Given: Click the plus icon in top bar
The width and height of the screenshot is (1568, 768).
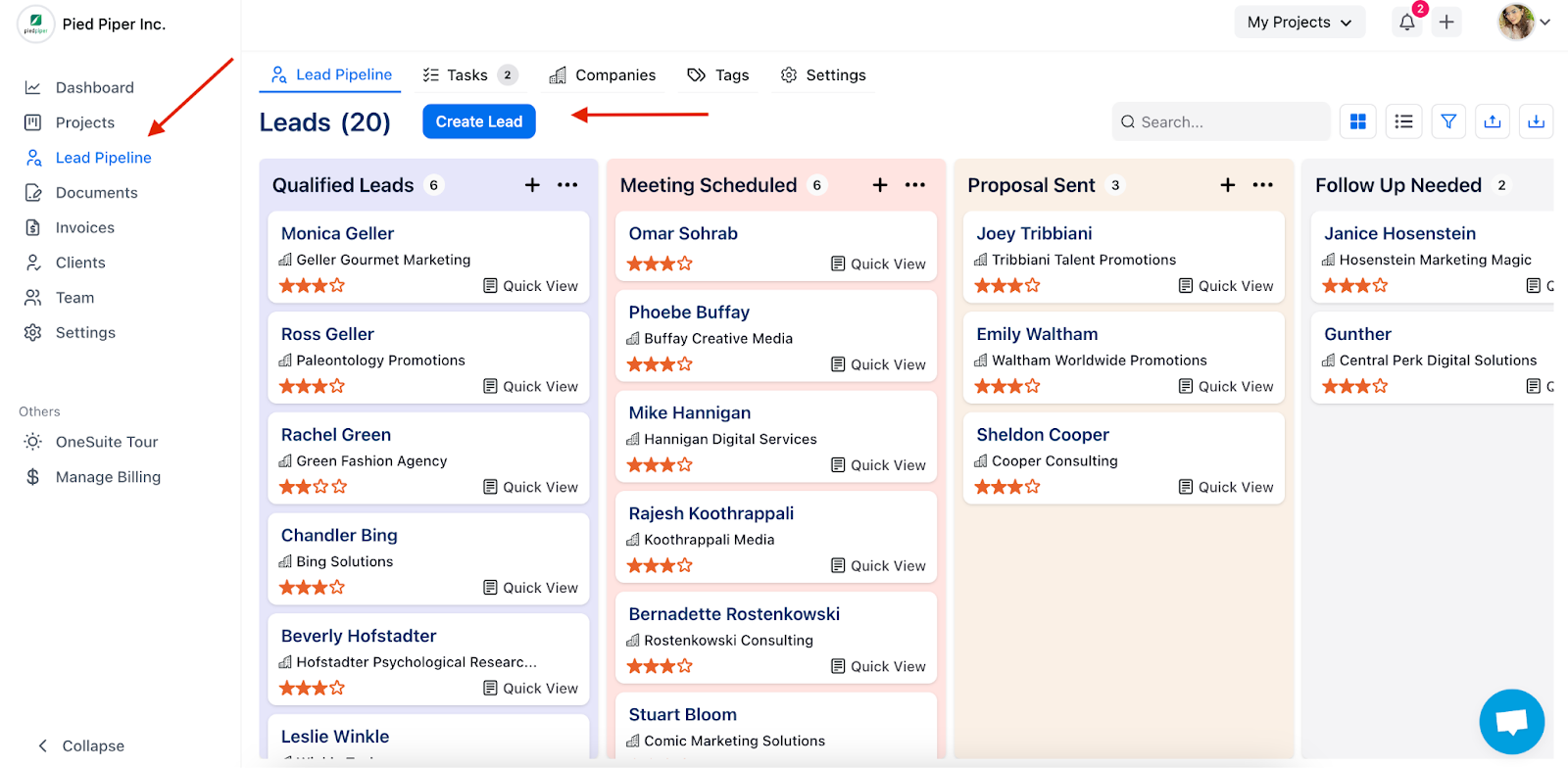Looking at the screenshot, I should pyautogui.click(x=1446, y=22).
